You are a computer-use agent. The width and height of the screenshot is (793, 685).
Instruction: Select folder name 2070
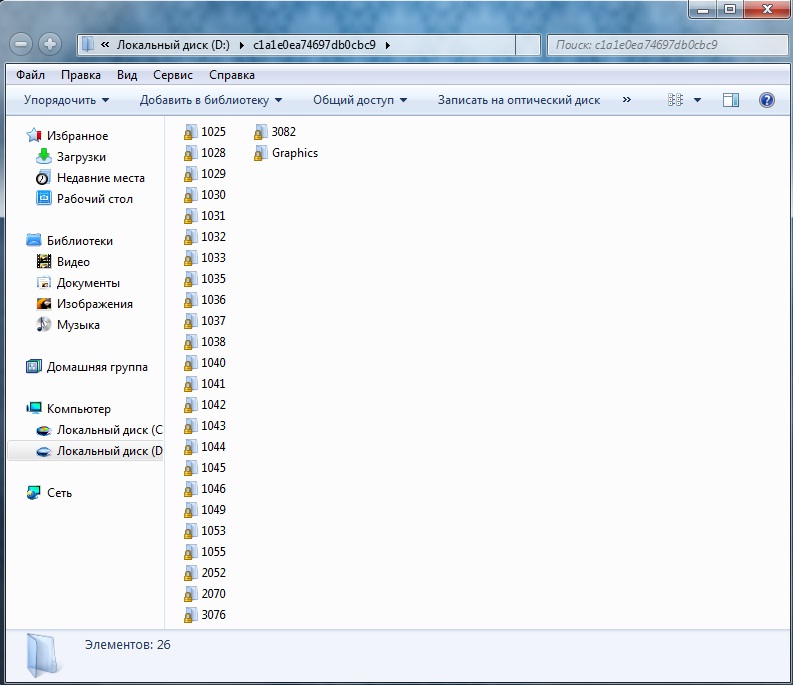tap(213, 593)
